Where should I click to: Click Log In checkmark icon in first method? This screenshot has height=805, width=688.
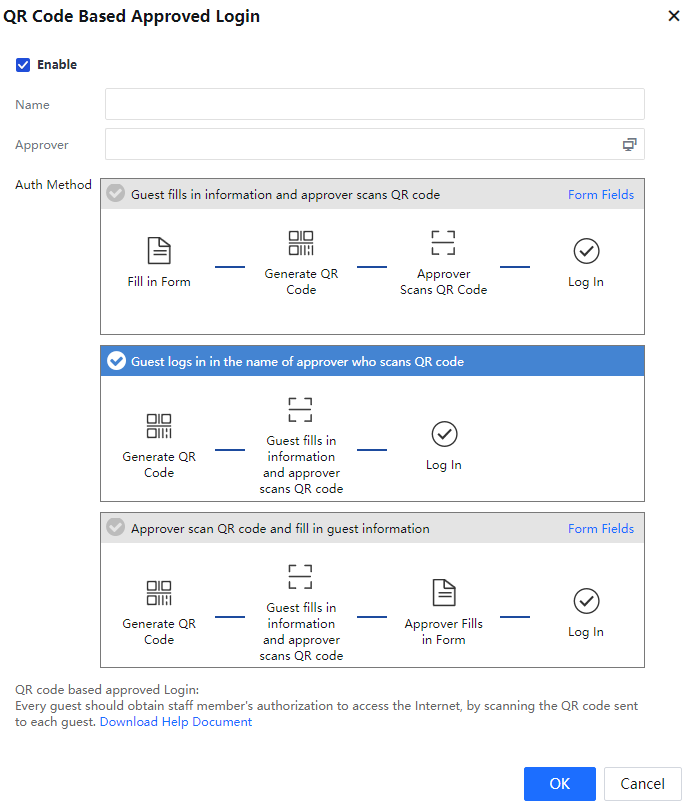pos(586,250)
